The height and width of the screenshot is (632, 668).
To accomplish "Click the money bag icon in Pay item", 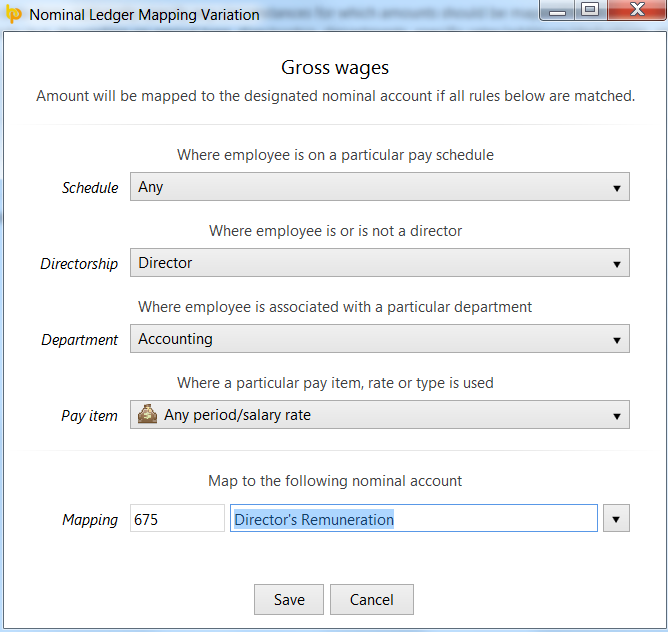I will (147, 414).
